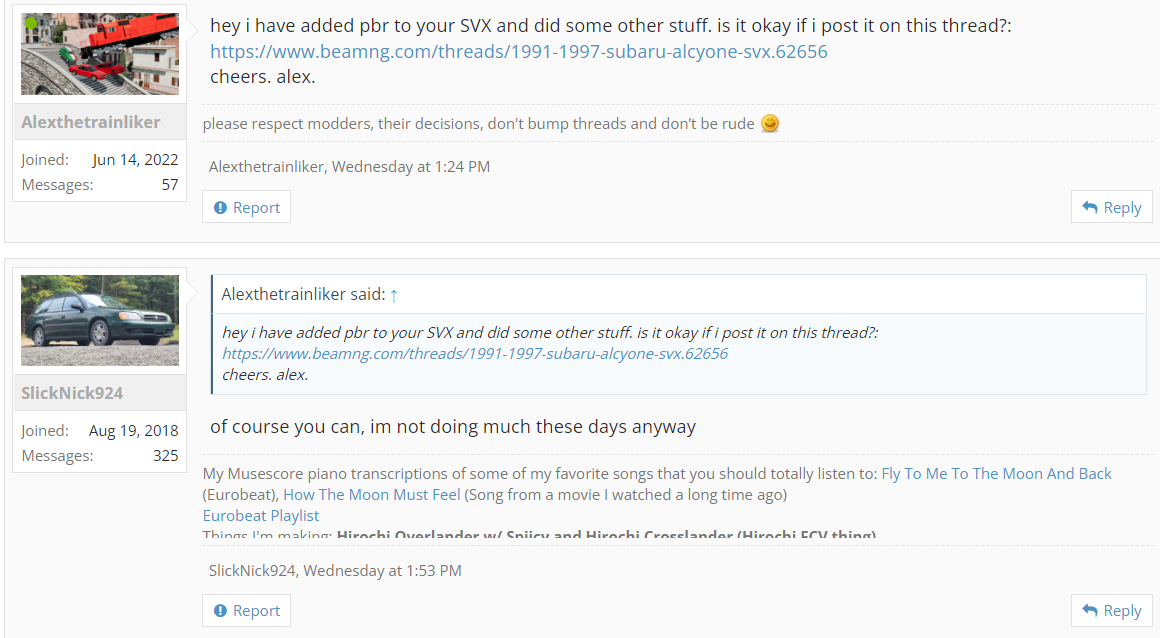The height and width of the screenshot is (638, 1160).
Task: Click the quote arrow next to Alexthetrainliker said
Action: [x=394, y=295]
